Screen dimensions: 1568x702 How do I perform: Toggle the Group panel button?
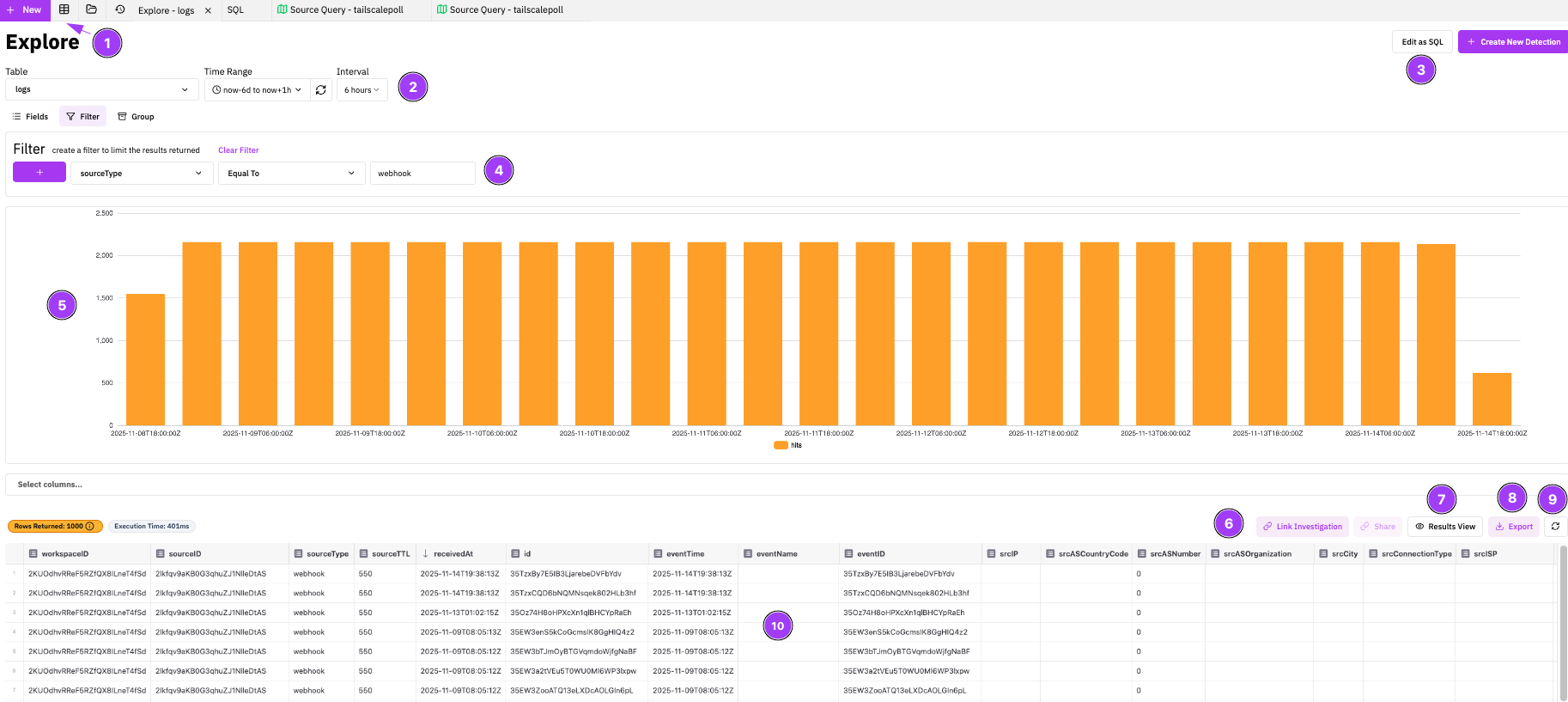click(x=136, y=117)
